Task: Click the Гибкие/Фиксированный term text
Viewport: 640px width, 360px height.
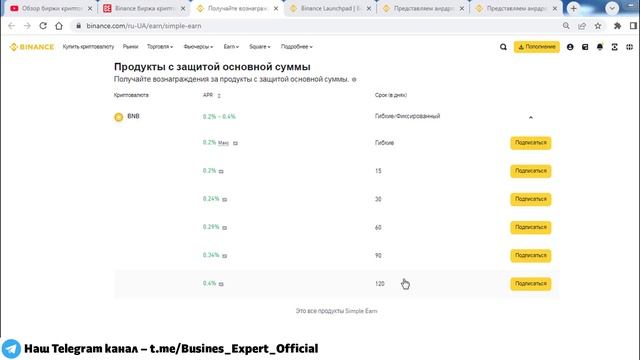Action: click(x=407, y=116)
